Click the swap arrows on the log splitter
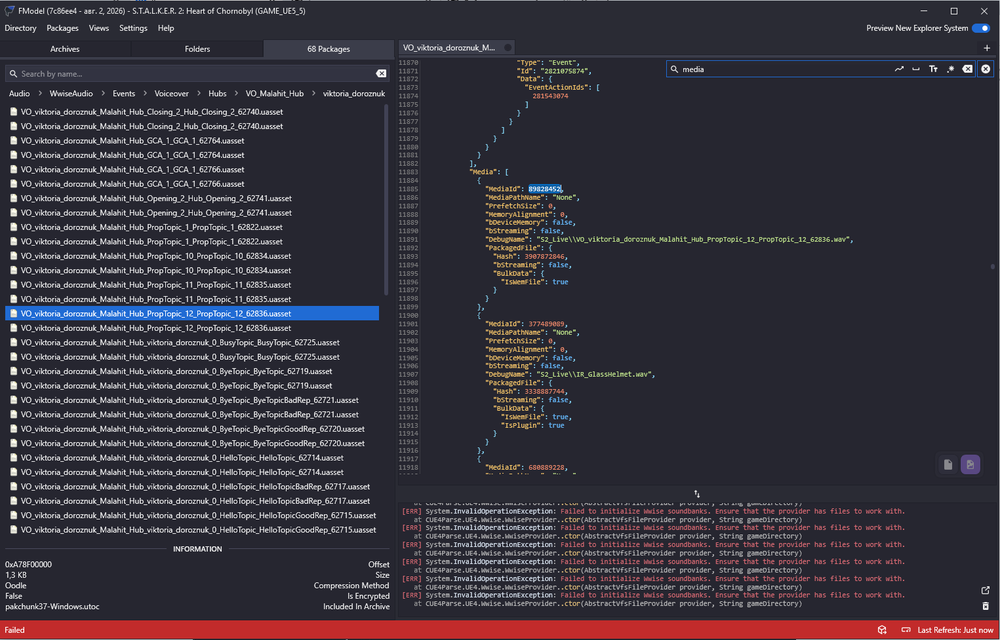The width and height of the screenshot is (1000, 640). pyautogui.click(x=697, y=494)
